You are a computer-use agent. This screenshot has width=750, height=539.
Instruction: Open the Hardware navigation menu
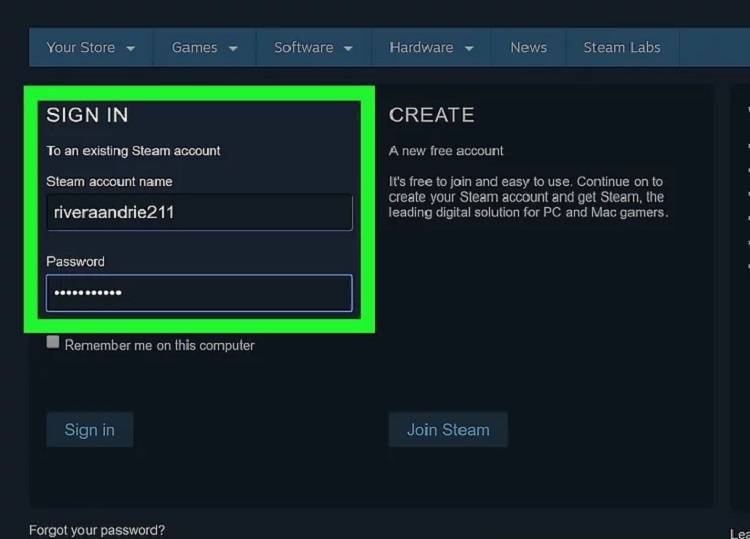[420, 47]
